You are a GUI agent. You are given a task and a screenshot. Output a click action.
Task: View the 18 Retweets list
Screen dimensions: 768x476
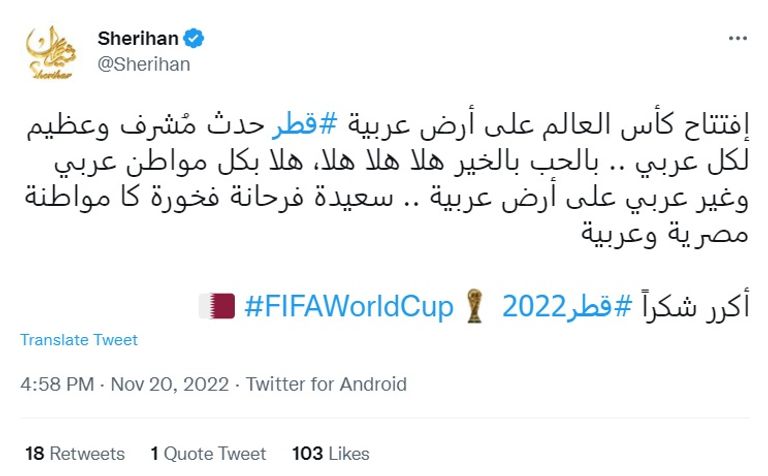75,454
